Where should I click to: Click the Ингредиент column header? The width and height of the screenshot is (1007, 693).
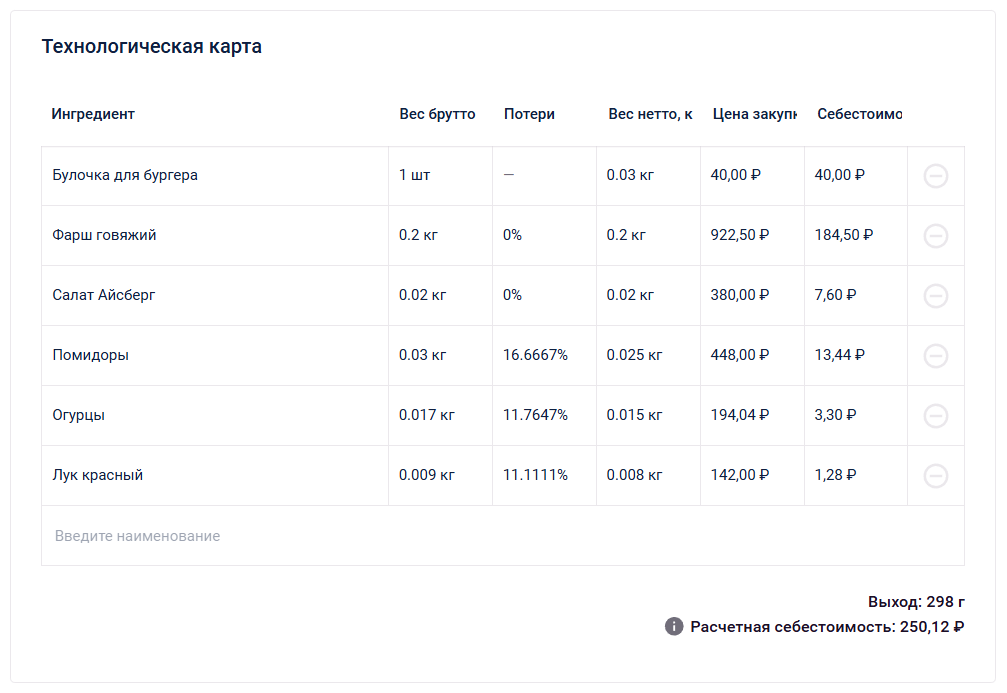[x=93, y=114]
